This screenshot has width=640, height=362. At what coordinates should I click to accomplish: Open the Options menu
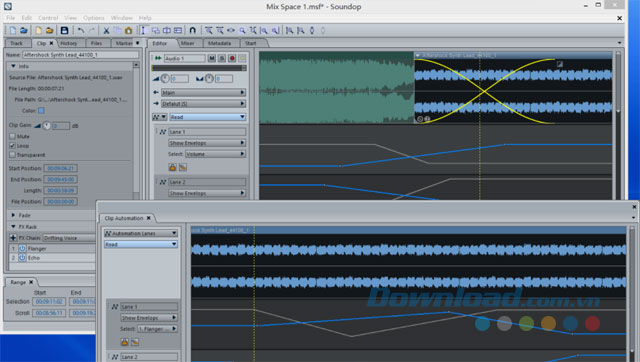[x=94, y=18]
